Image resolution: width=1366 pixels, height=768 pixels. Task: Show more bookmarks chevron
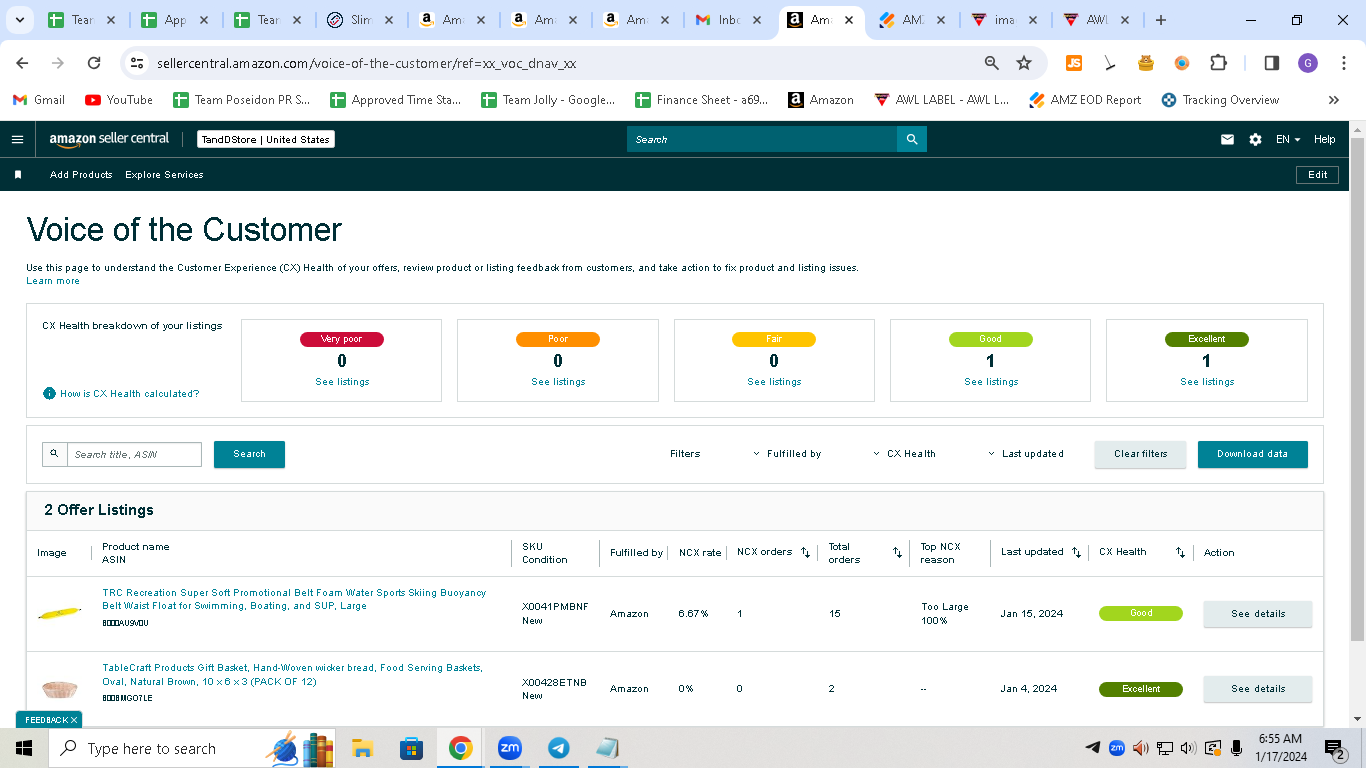(1333, 100)
